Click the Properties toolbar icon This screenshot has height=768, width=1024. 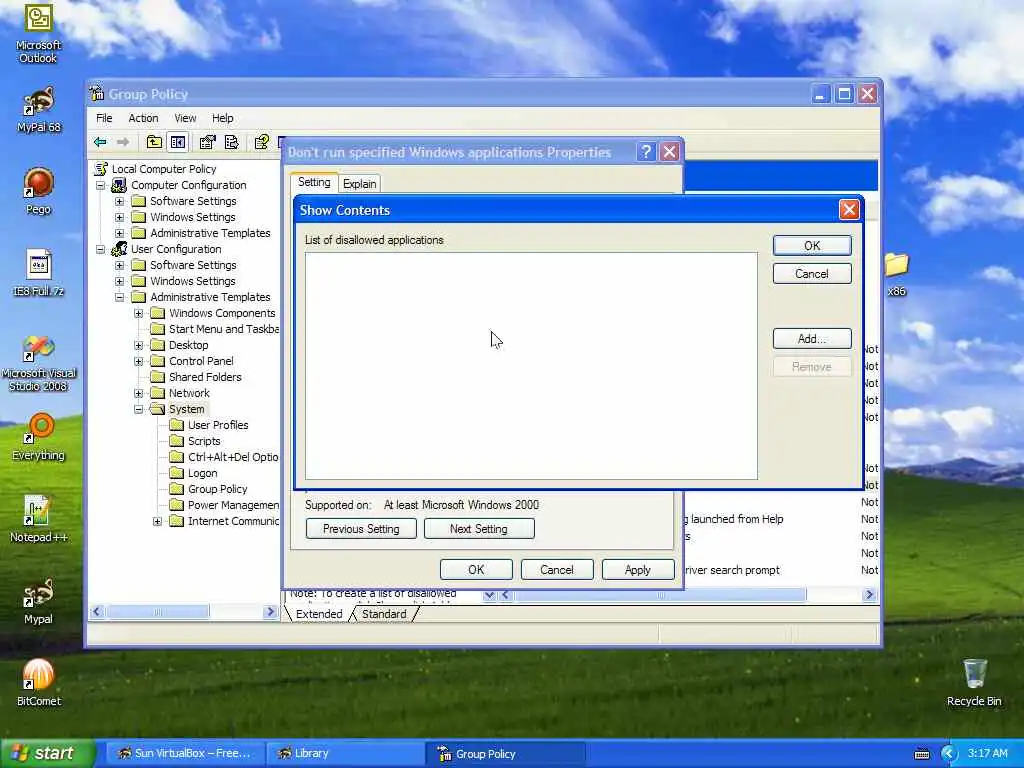[208, 142]
